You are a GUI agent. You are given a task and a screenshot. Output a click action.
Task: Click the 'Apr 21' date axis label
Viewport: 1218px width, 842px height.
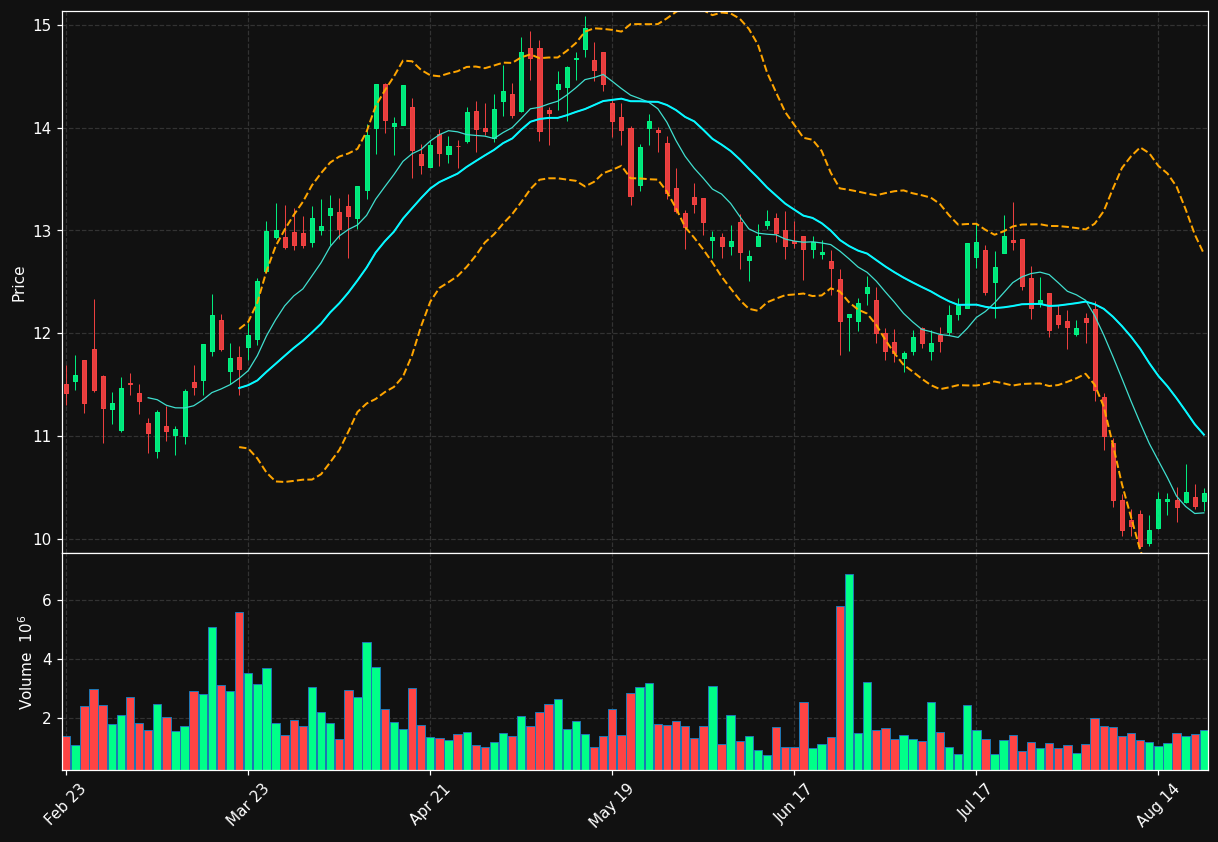pos(428,804)
